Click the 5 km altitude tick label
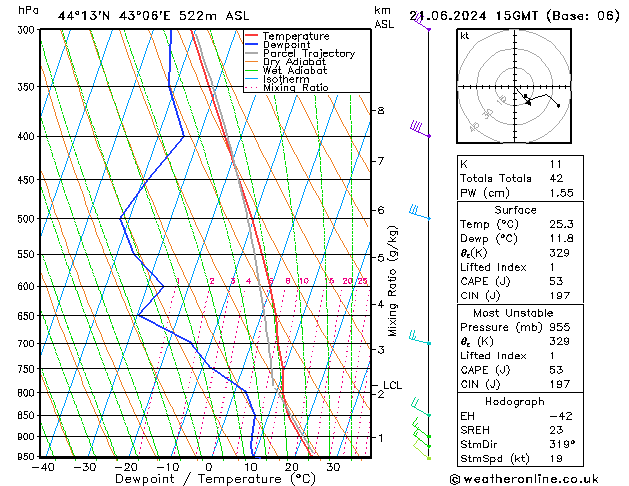The image size is (629, 486). click(381, 258)
